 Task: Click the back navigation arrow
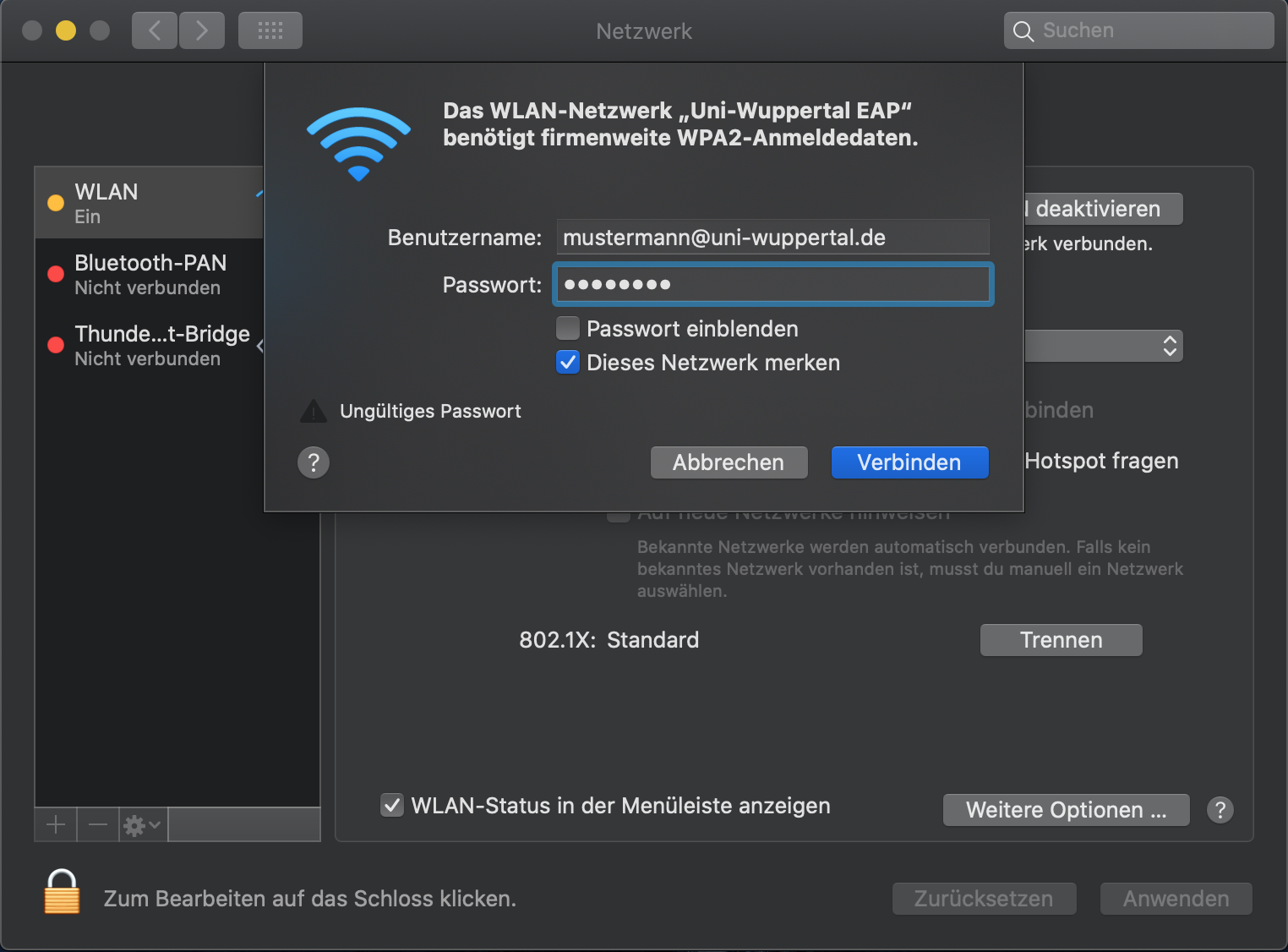point(155,31)
